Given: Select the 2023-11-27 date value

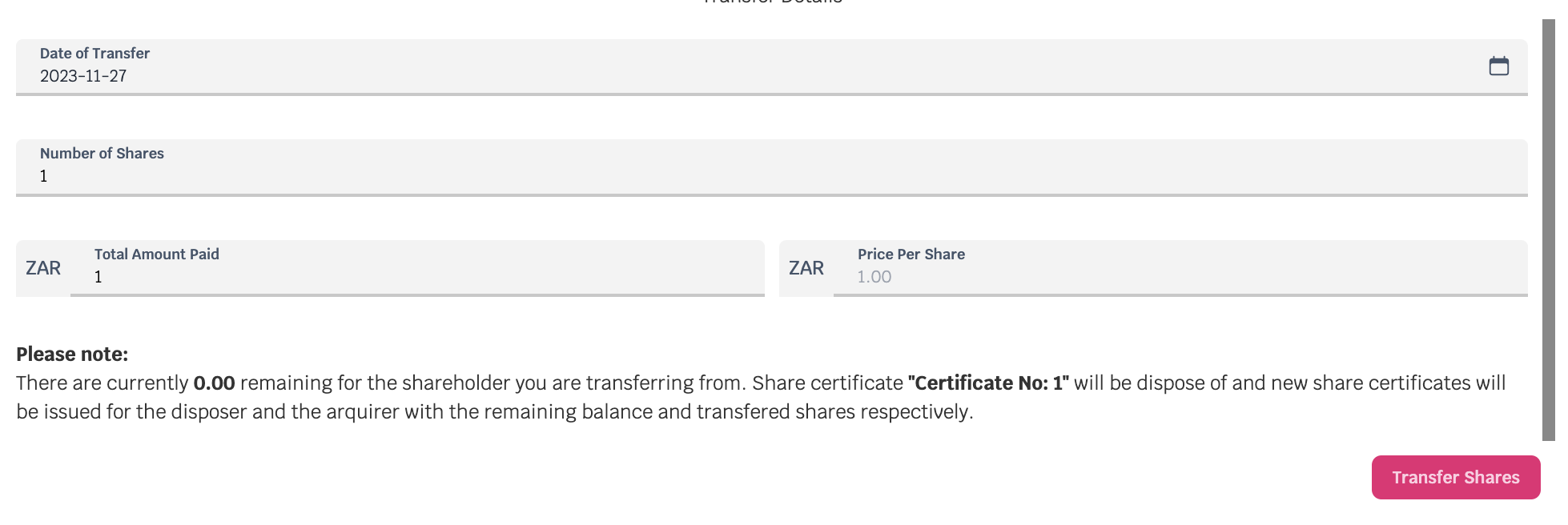Looking at the screenshot, I should (x=83, y=76).
